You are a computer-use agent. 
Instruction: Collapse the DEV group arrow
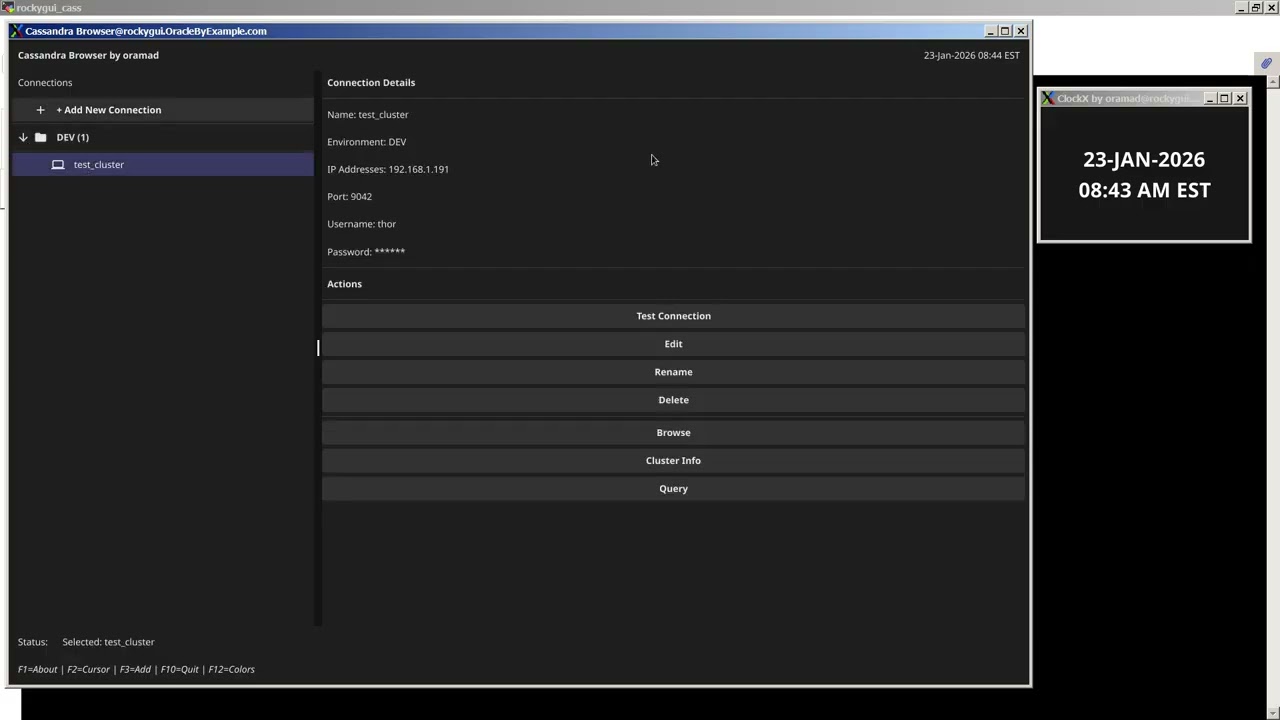(x=23, y=137)
